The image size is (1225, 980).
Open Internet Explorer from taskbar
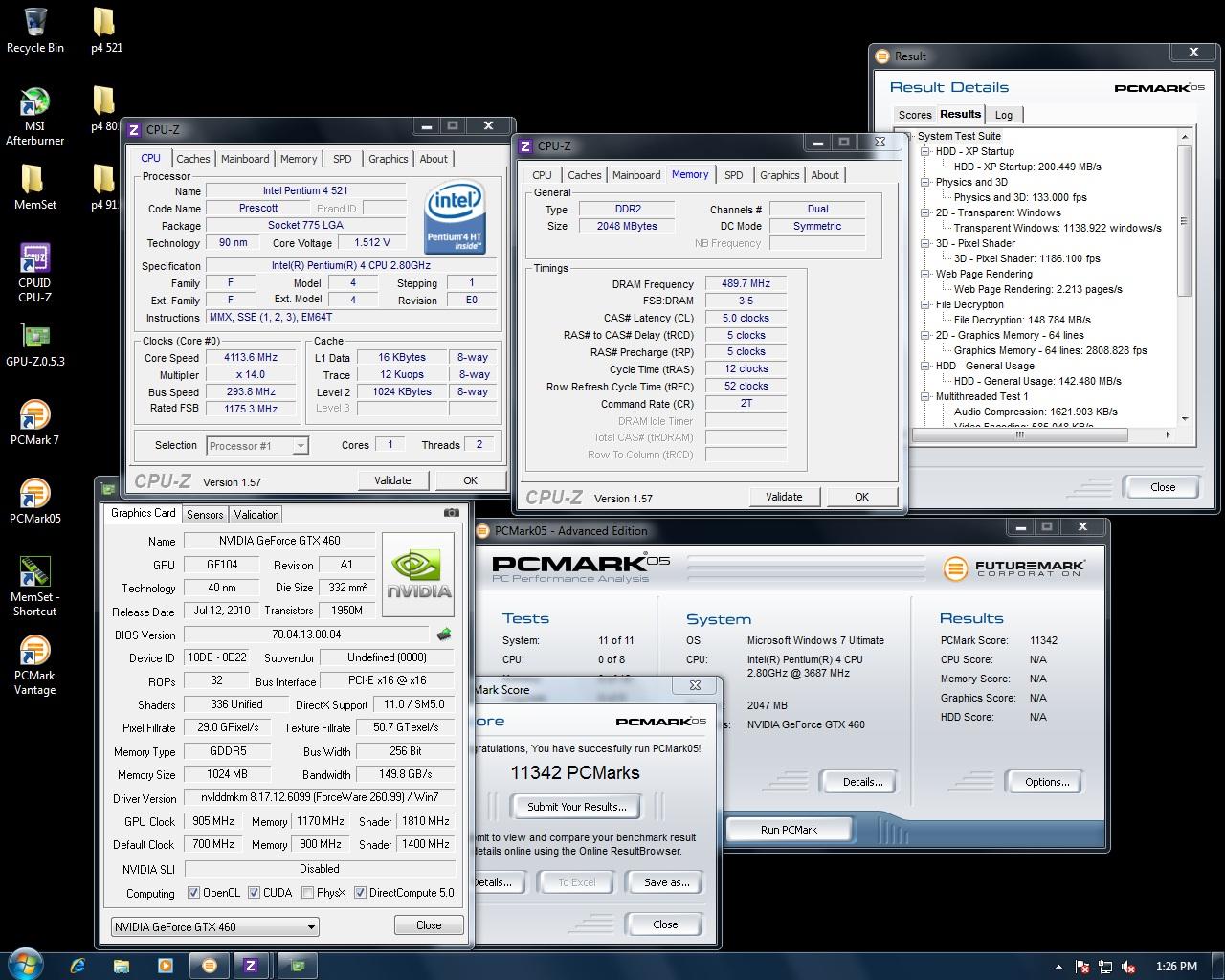pyautogui.click(x=78, y=966)
